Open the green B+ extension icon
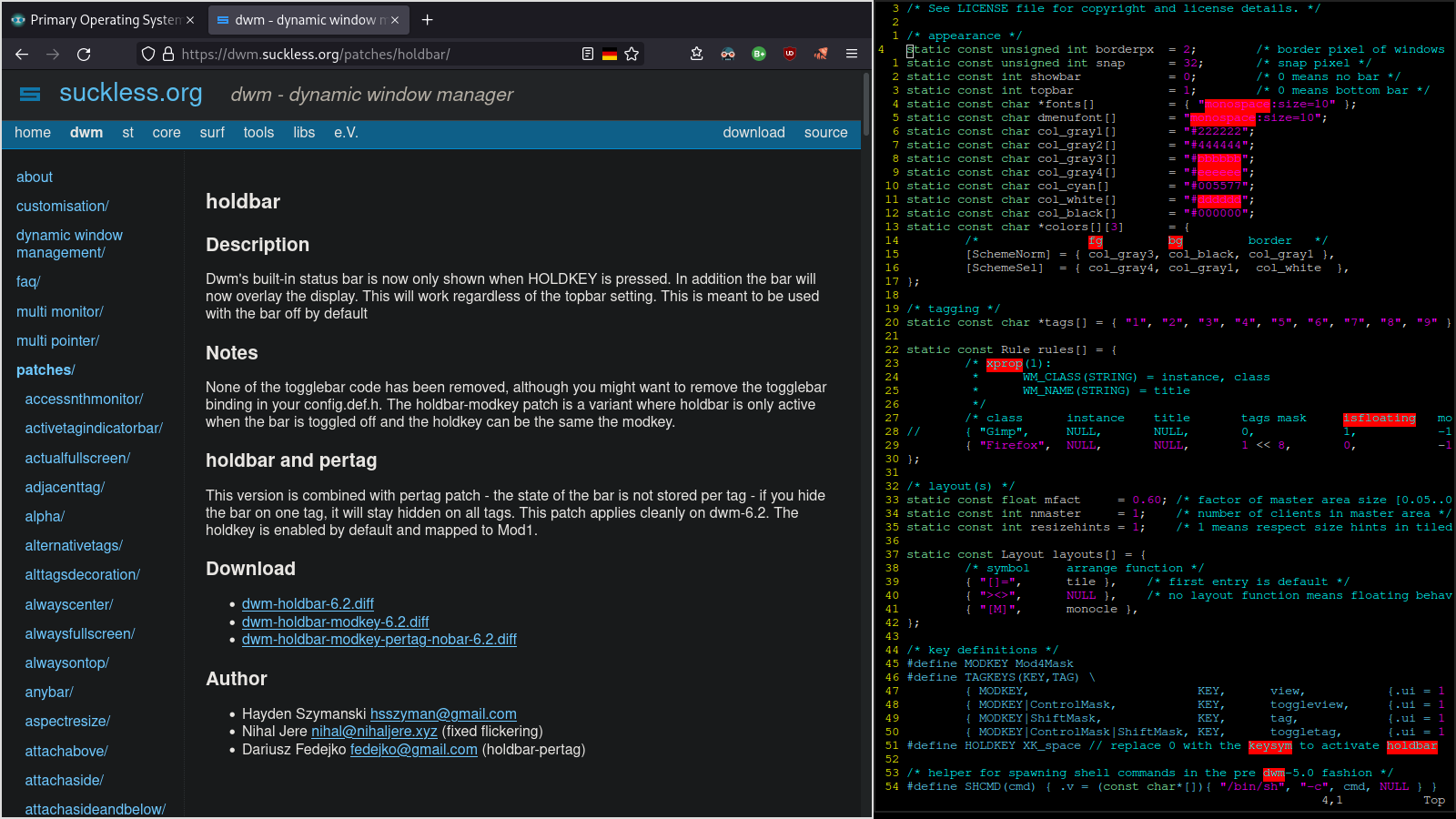1456x819 pixels. click(759, 55)
